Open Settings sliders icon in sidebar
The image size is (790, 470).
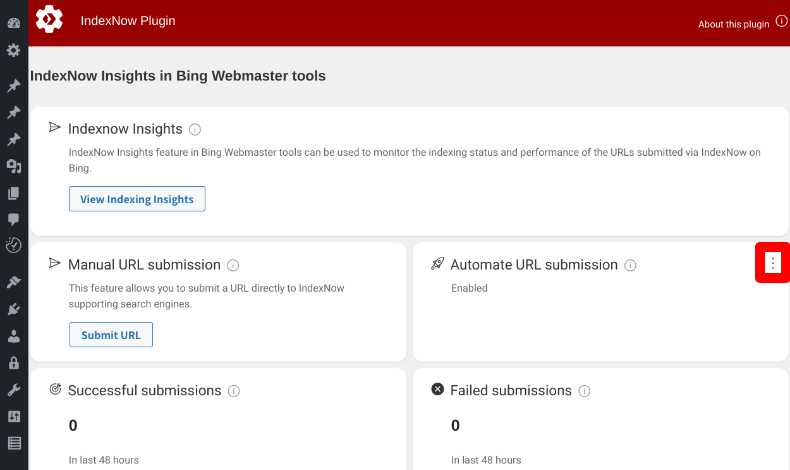click(x=14, y=416)
